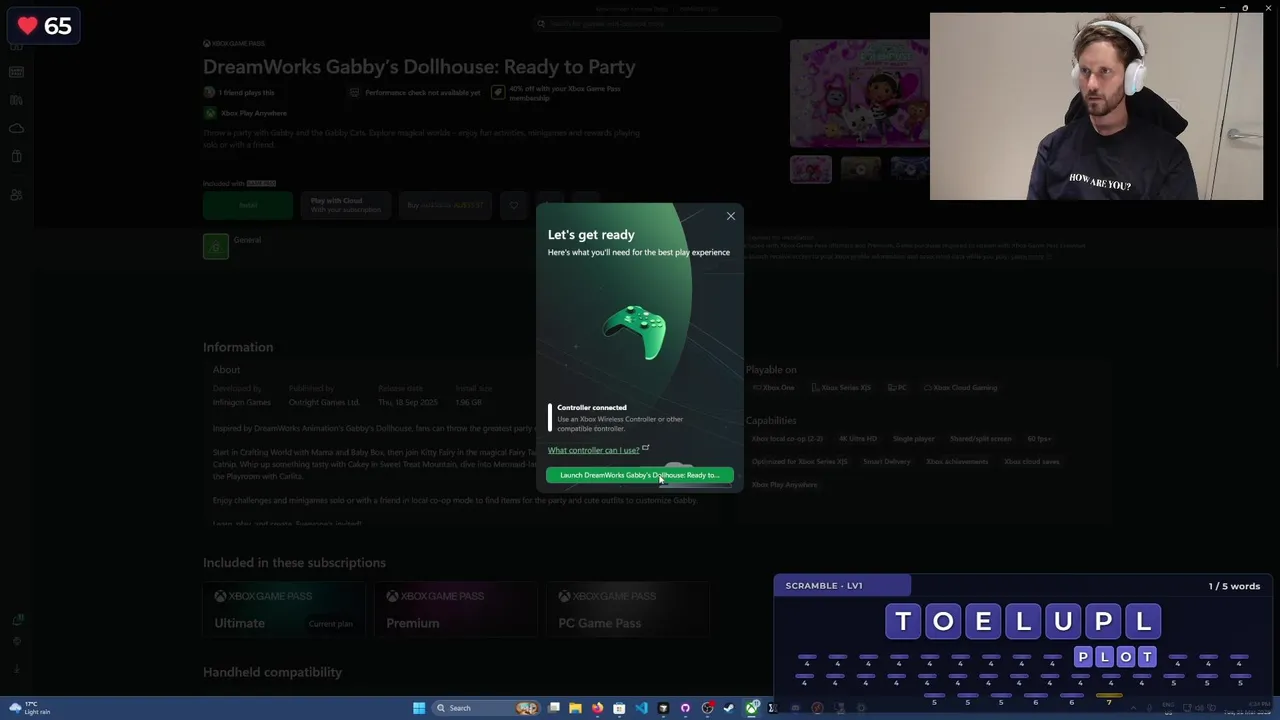1280x720 pixels.
Task: Open the friends sidebar icon
Action: (16, 195)
